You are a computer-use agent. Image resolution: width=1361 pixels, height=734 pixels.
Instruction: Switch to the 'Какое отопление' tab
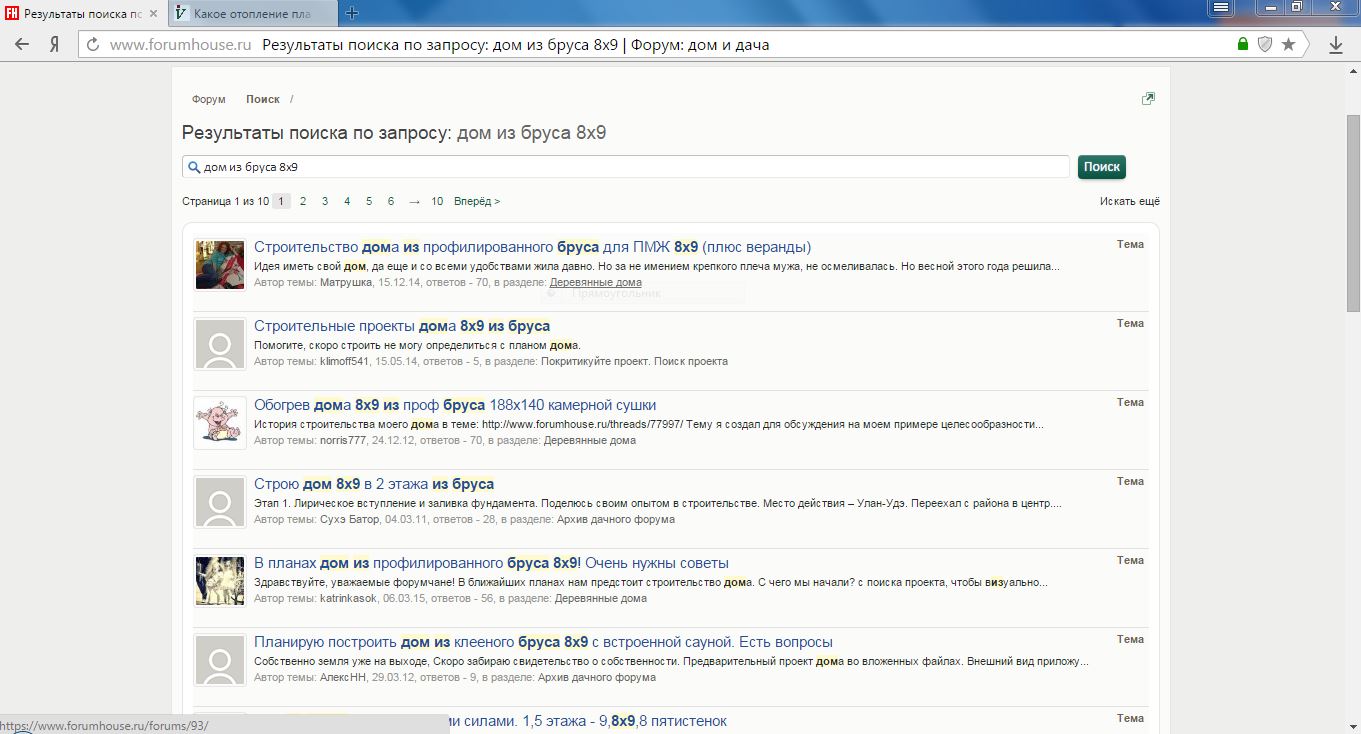pyautogui.click(x=250, y=14)
